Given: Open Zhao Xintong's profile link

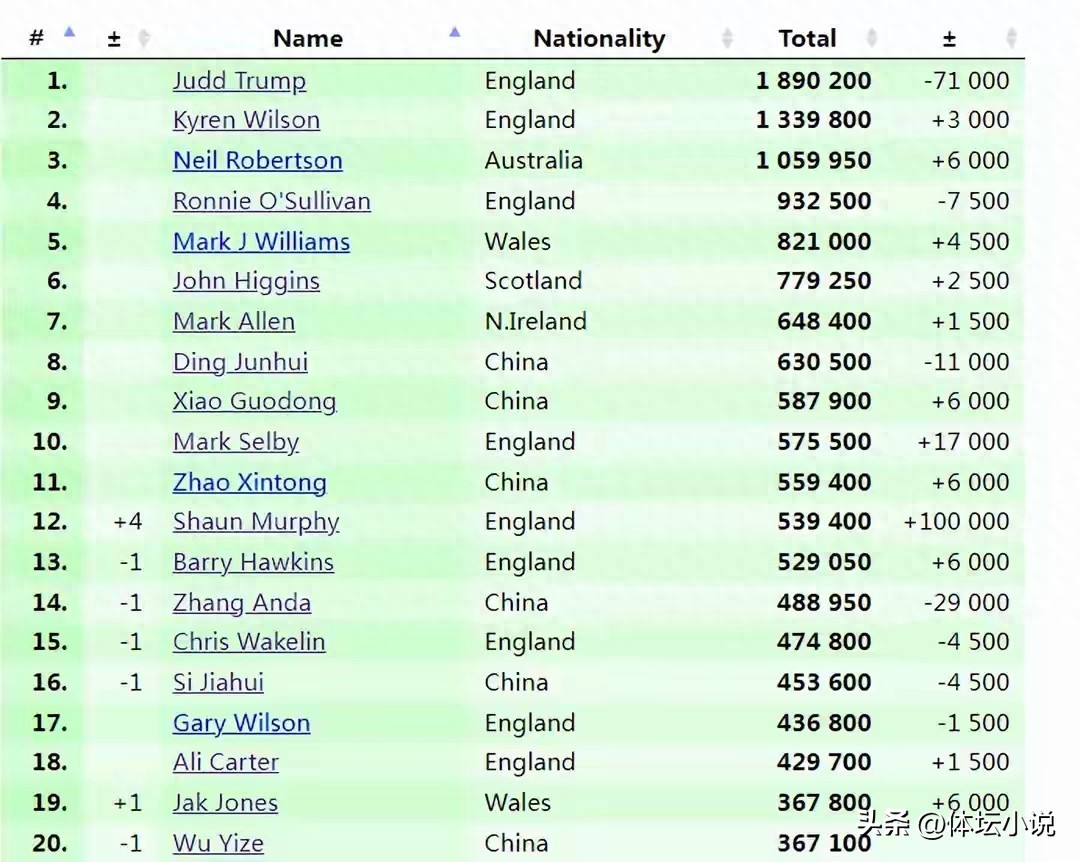Looking at the screenshot, I should 249,482.
